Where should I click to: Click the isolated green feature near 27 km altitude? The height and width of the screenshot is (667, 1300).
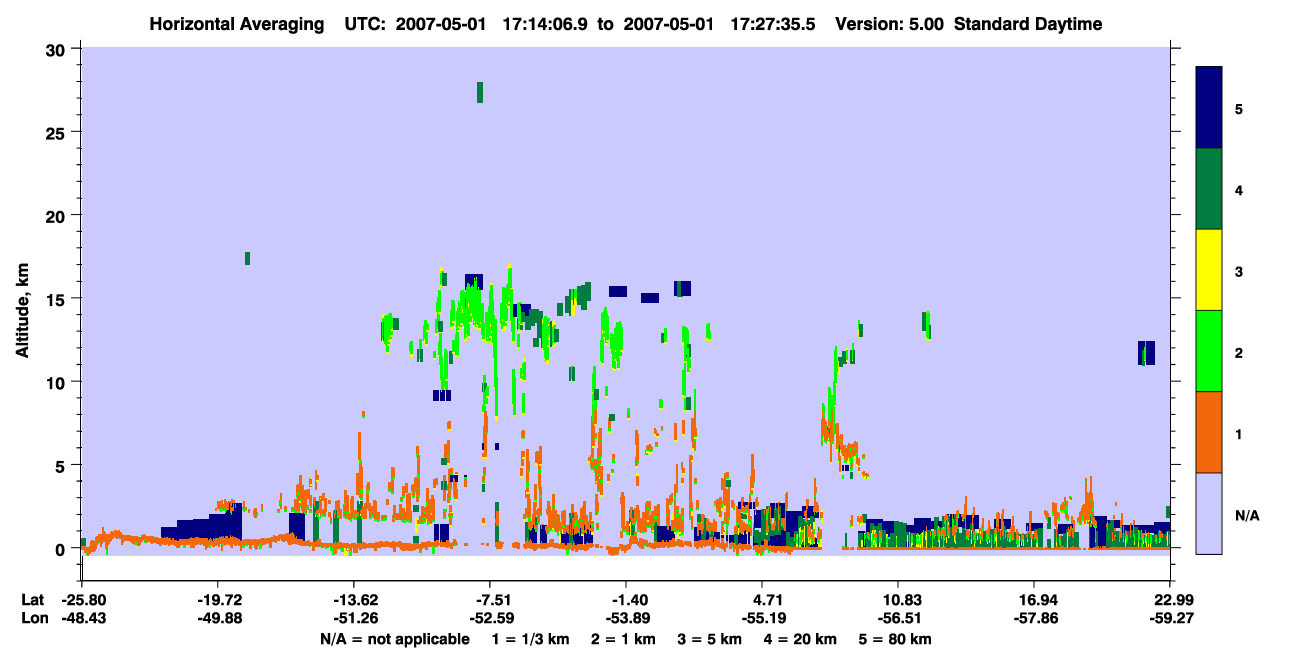pos(480,92)
